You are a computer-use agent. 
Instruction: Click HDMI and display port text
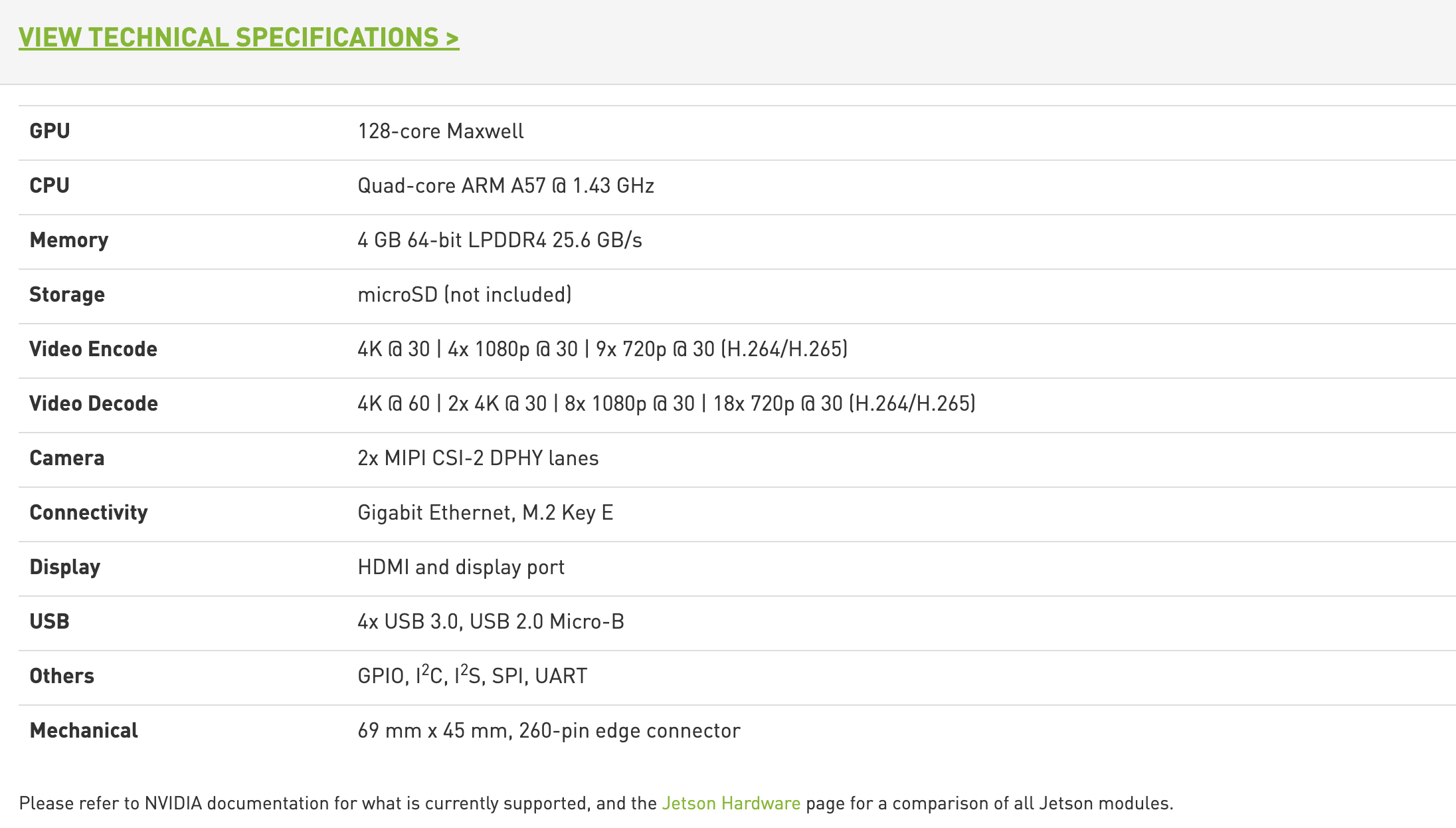coord(461,567)
